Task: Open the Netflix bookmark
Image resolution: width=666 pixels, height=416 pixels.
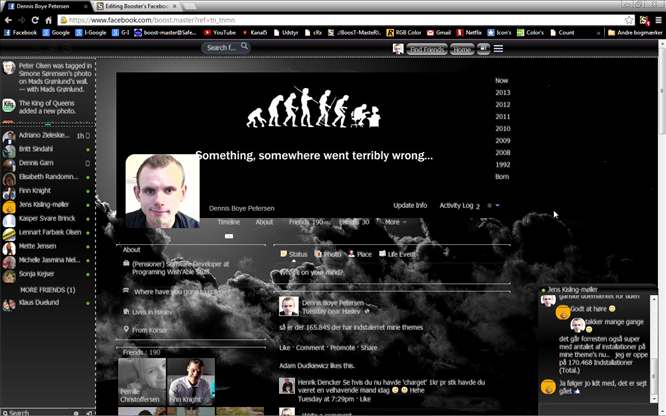Action: [x=469, y=32]
